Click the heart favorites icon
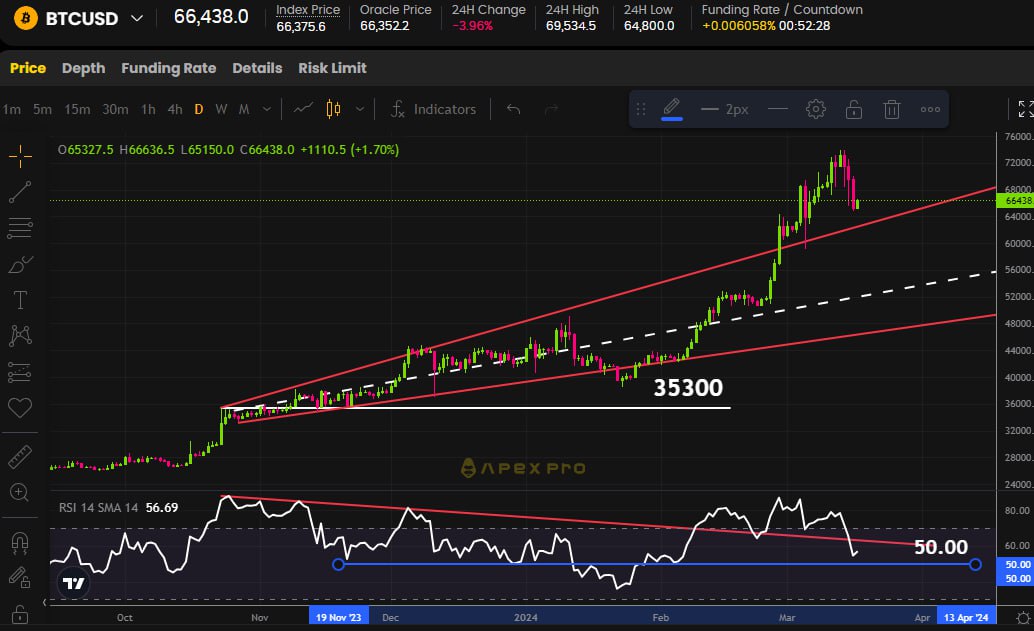This screenshot has height=631, width=1034. coord(20,407)
